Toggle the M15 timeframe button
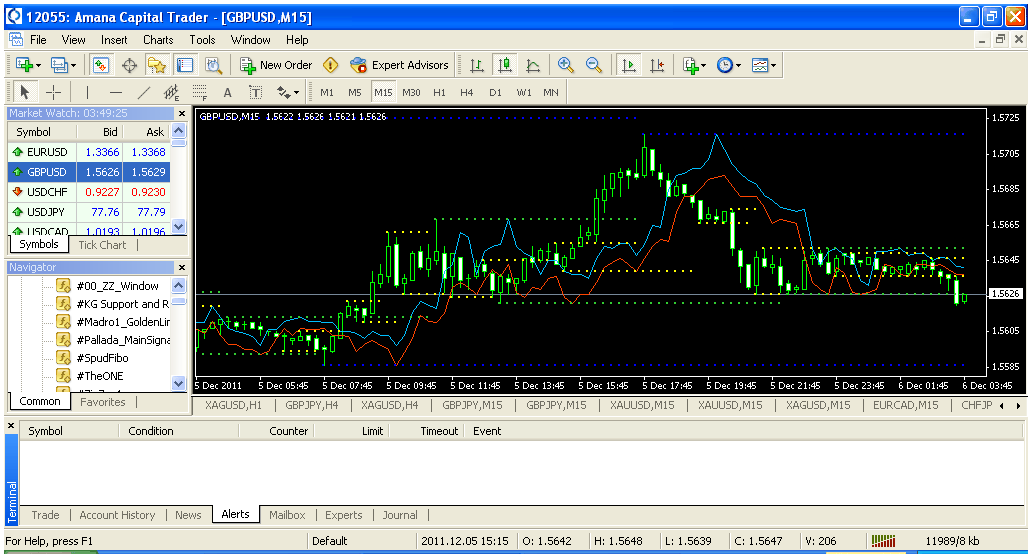The image size is (1032, 554). pyautogui.click(x=383, y=92)
